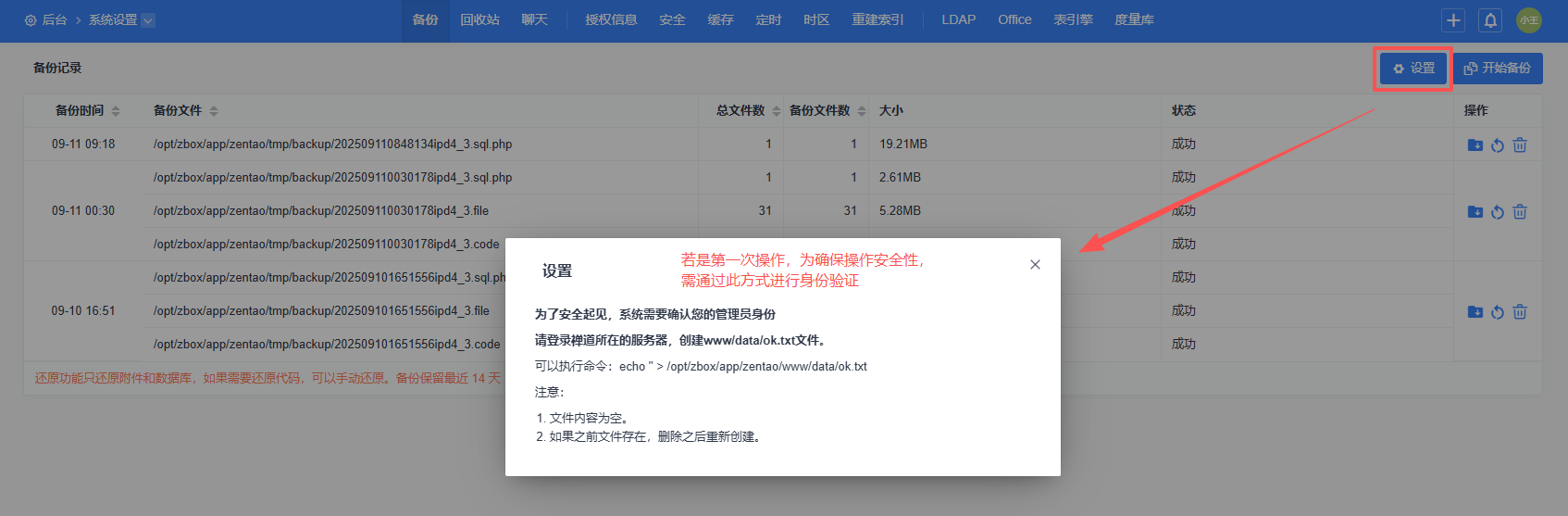Sort the table by 总文件数 column
This screenshot has width=1568, height=516.
pyautogui.click(x=777, y=111)
